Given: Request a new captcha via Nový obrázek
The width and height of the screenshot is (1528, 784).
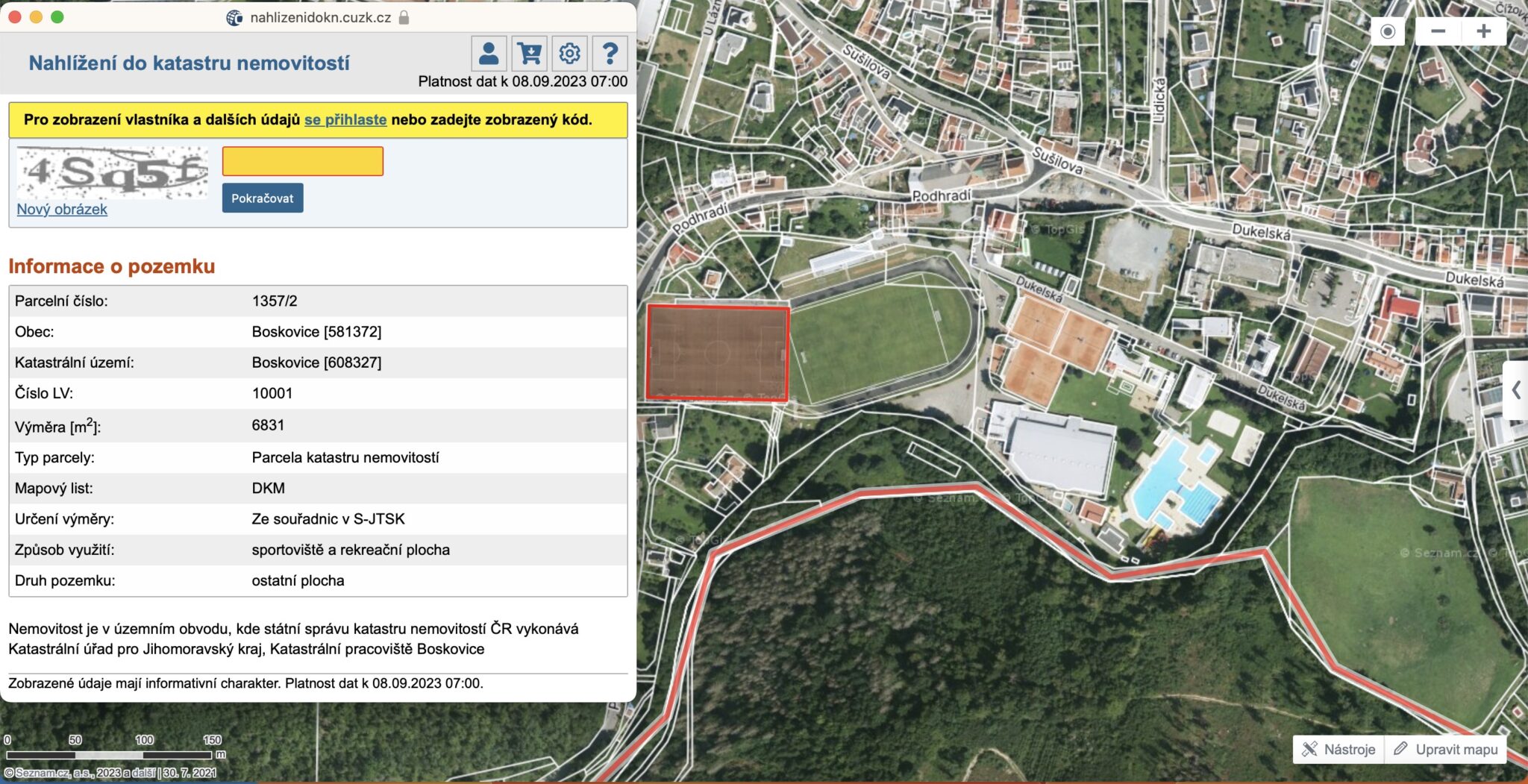Looking at the screenshot, I should (x=62, y=210).
